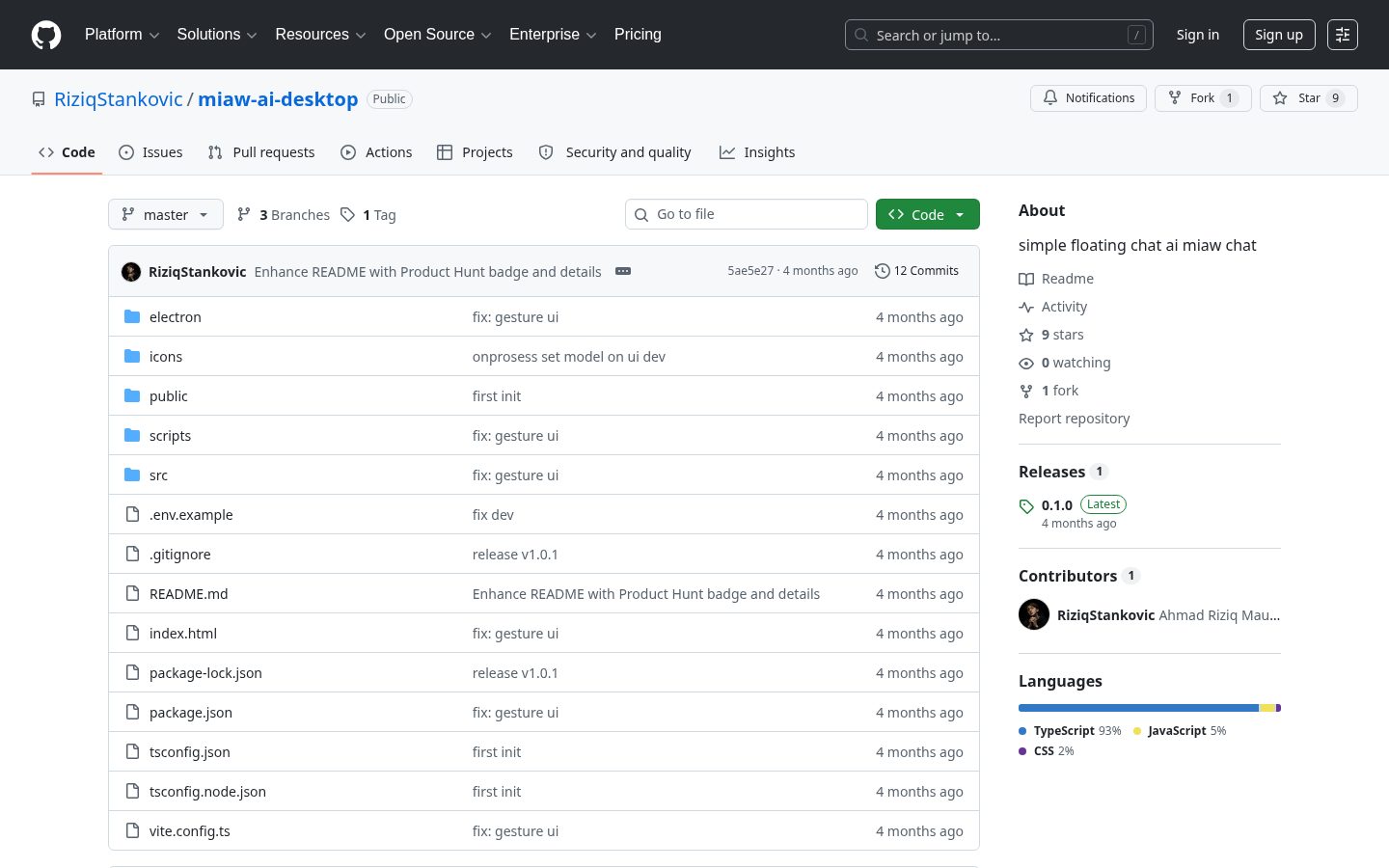Go to GitHub homepage via Octocat logo

pyautogui.click(x=46, y=35)
